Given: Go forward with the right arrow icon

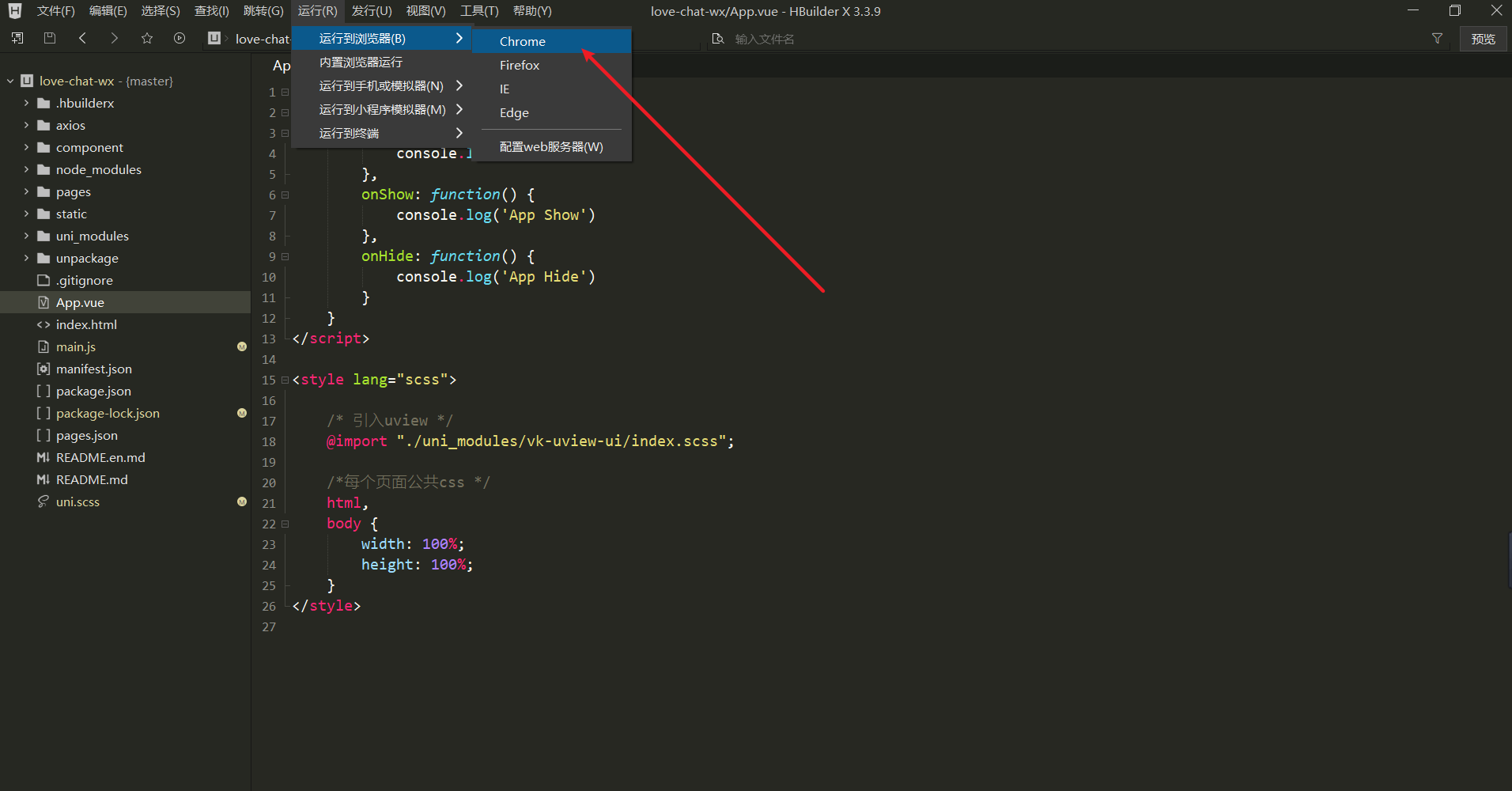Looking at the screenshot, I should [115, 38].
